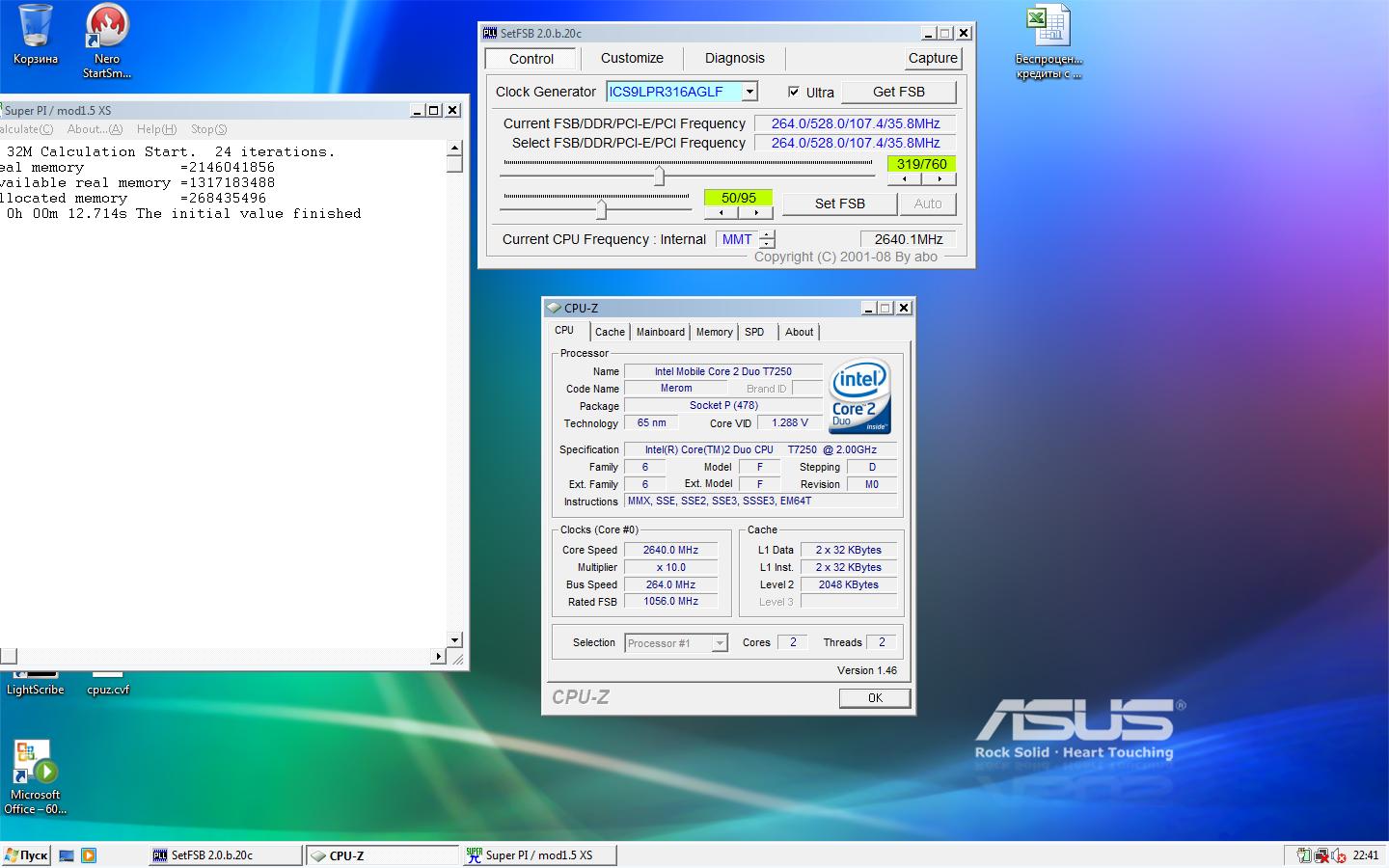Open Microsoft Office desktop shortcut icon
The width and height of the screenshot is (1389, 868).
pos(36,777)
